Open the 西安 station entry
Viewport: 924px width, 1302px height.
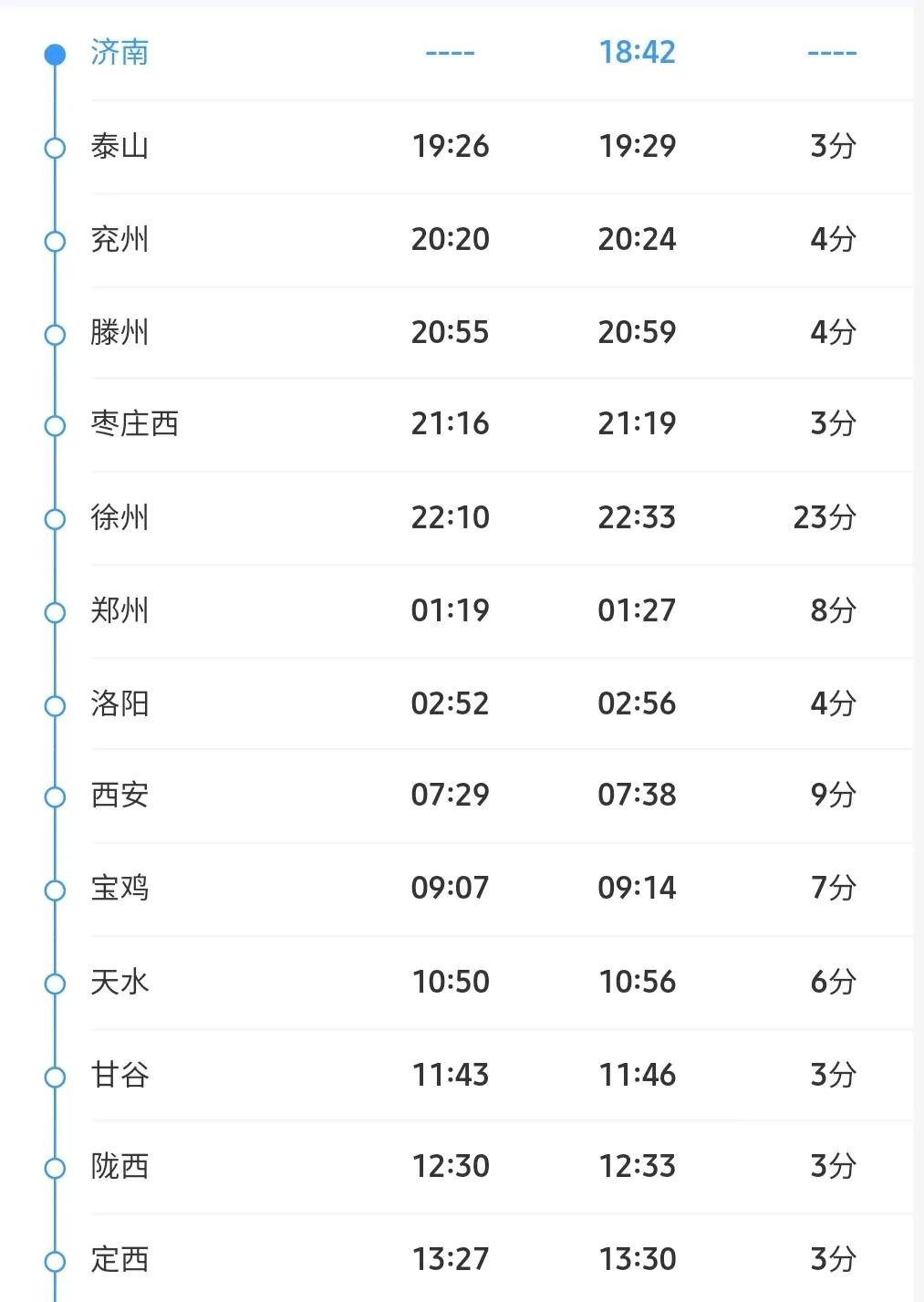click(119, 795)
